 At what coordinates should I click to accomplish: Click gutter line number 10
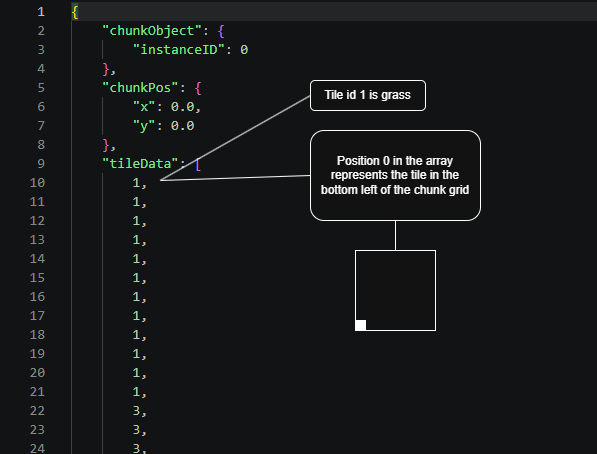tap(37, 183)
